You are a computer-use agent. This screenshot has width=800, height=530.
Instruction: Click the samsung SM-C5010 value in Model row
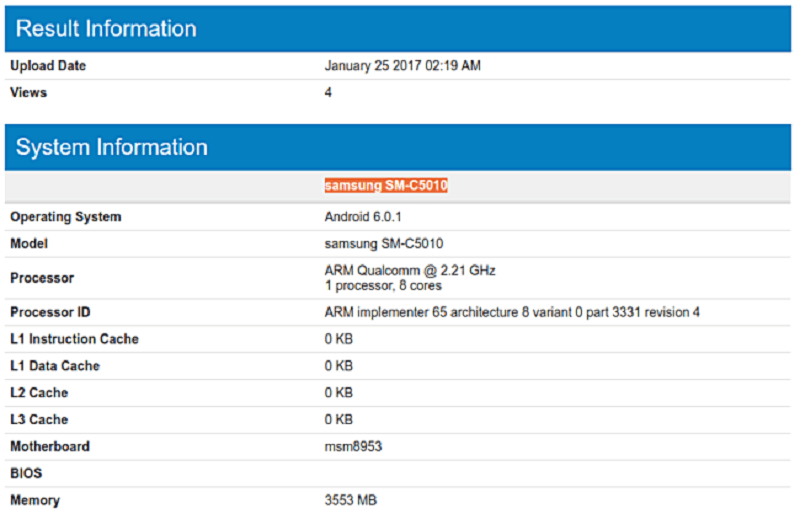point(384,244)
